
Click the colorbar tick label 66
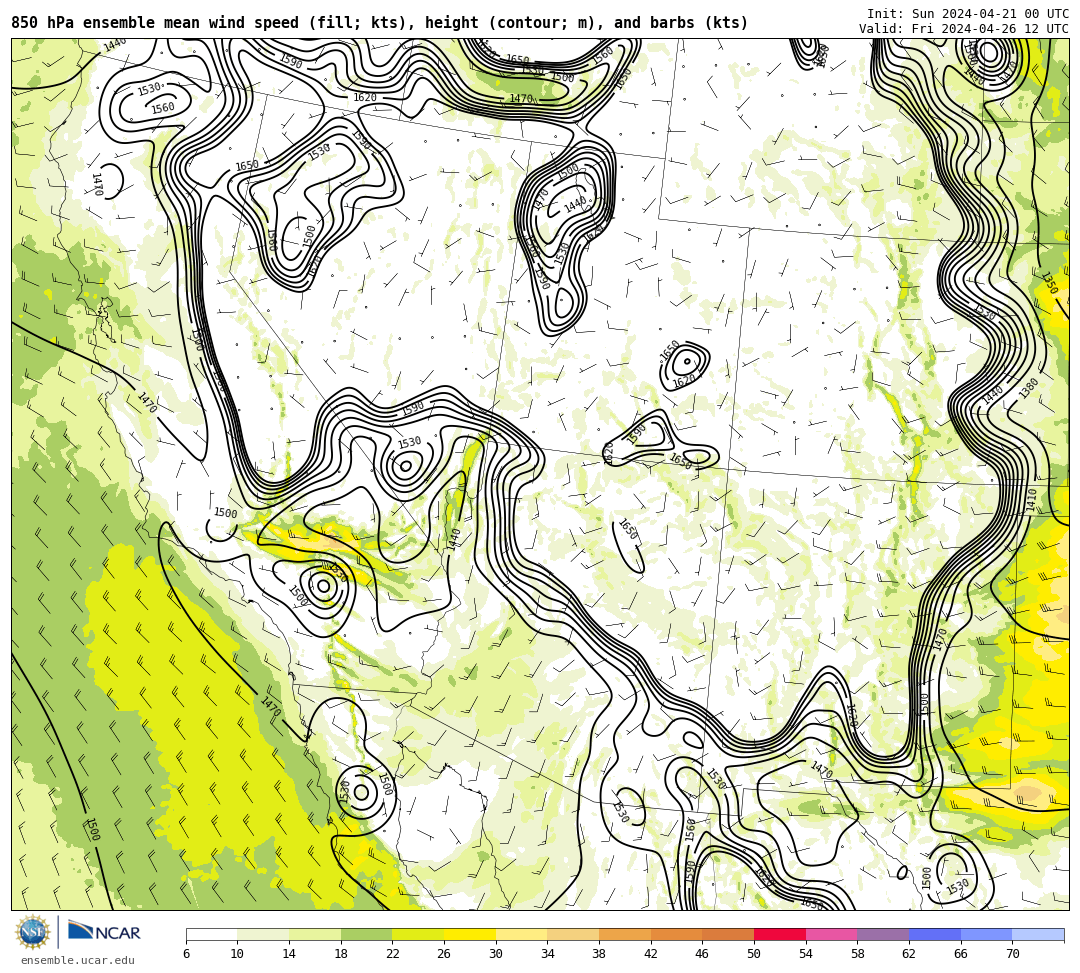click(960, 954)
